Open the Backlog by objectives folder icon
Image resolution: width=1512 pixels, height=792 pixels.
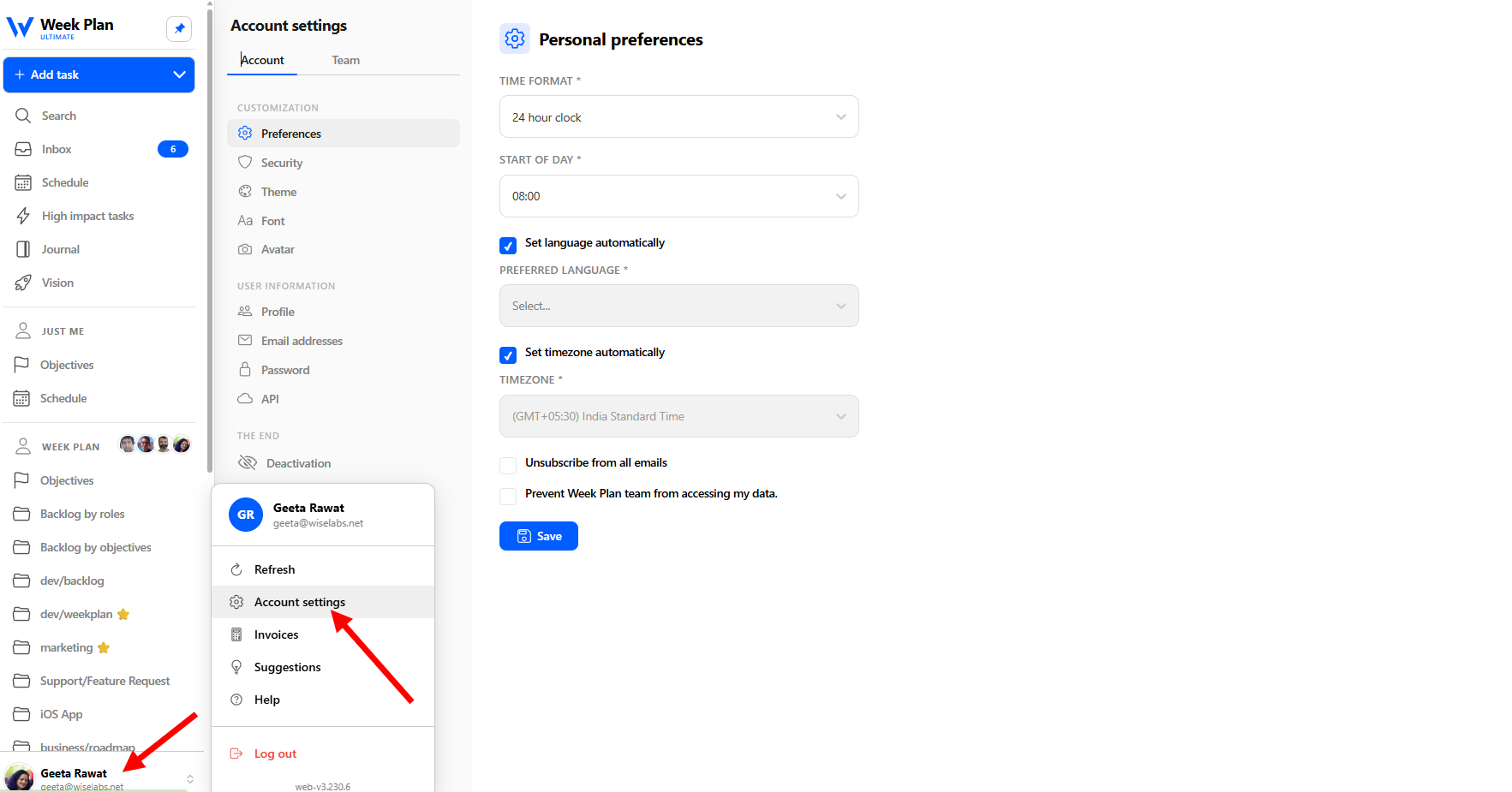21,547
